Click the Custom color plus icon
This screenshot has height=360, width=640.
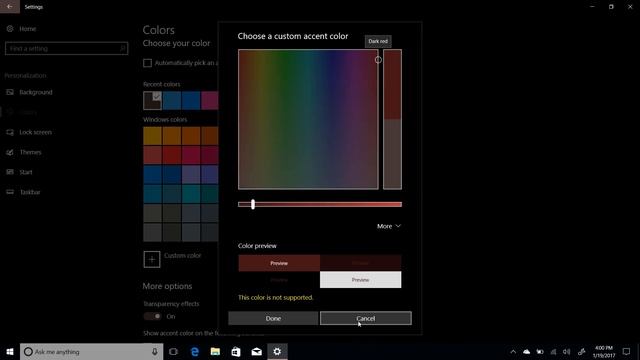click(152, 259)
